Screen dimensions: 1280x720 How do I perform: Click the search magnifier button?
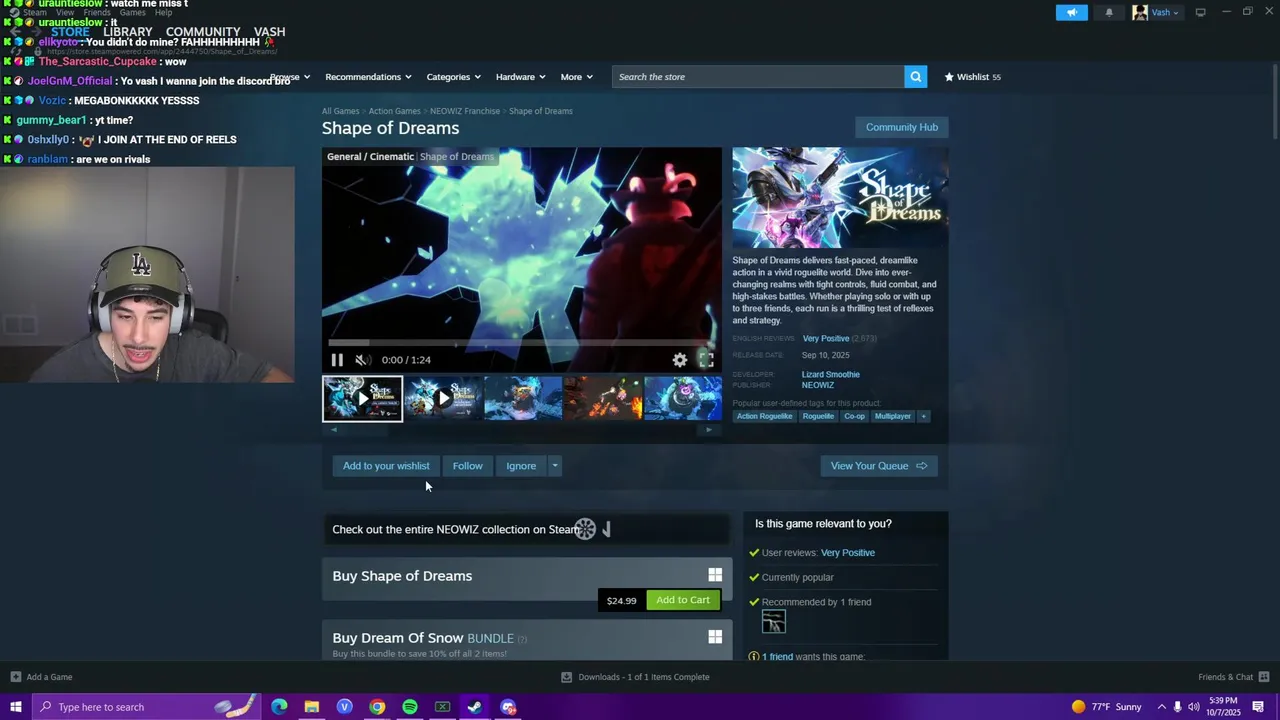pos(915,77)
